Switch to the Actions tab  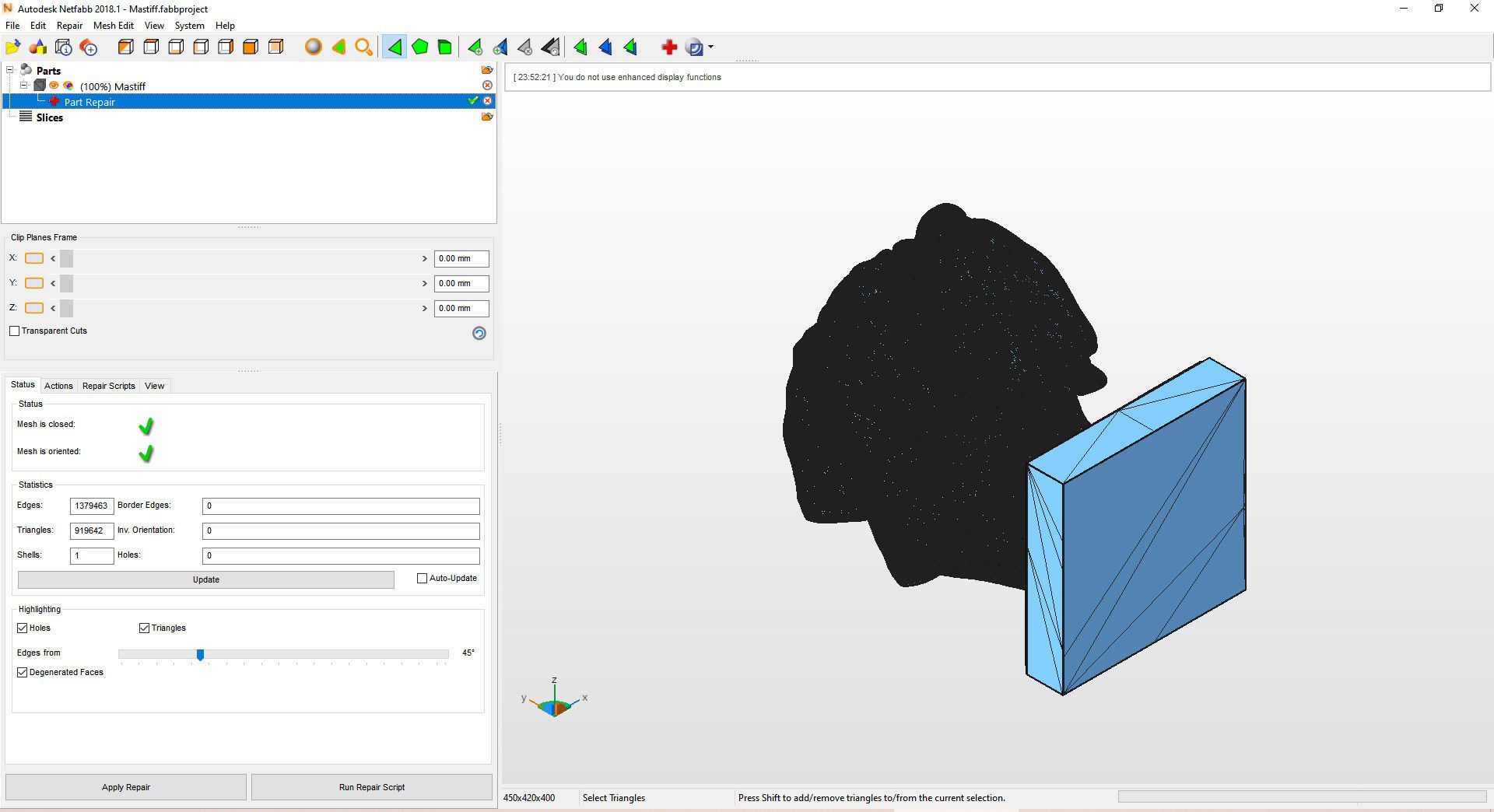pyautogui.click(x=58, y=386)
